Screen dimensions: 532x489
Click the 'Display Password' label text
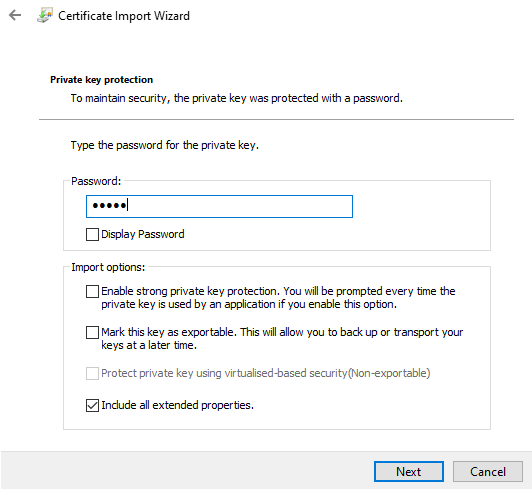click(143, 234)
